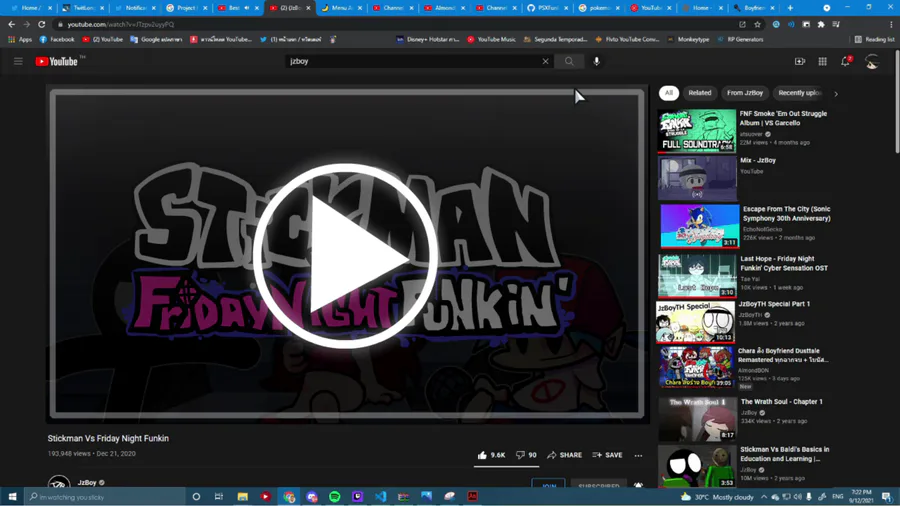Viewport: 900px width, 506px height.
Task: Show more filter chips with right chevron
Action: click(836, 94)
